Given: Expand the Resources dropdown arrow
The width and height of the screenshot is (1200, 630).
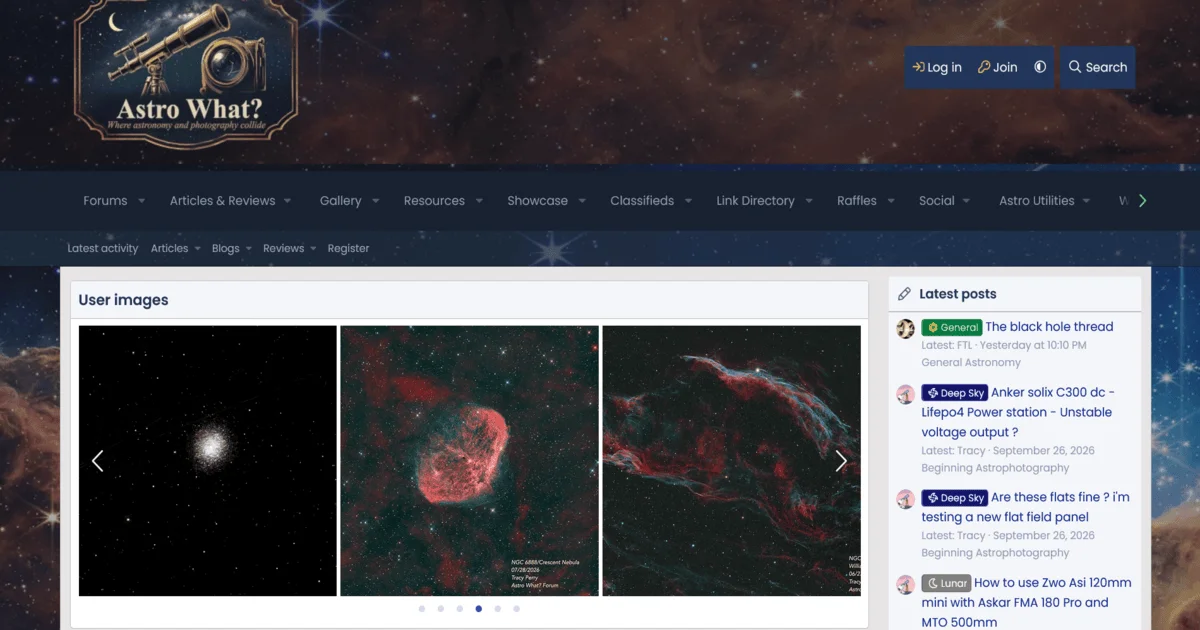Looking at the screenshot, I should point(479,201).
